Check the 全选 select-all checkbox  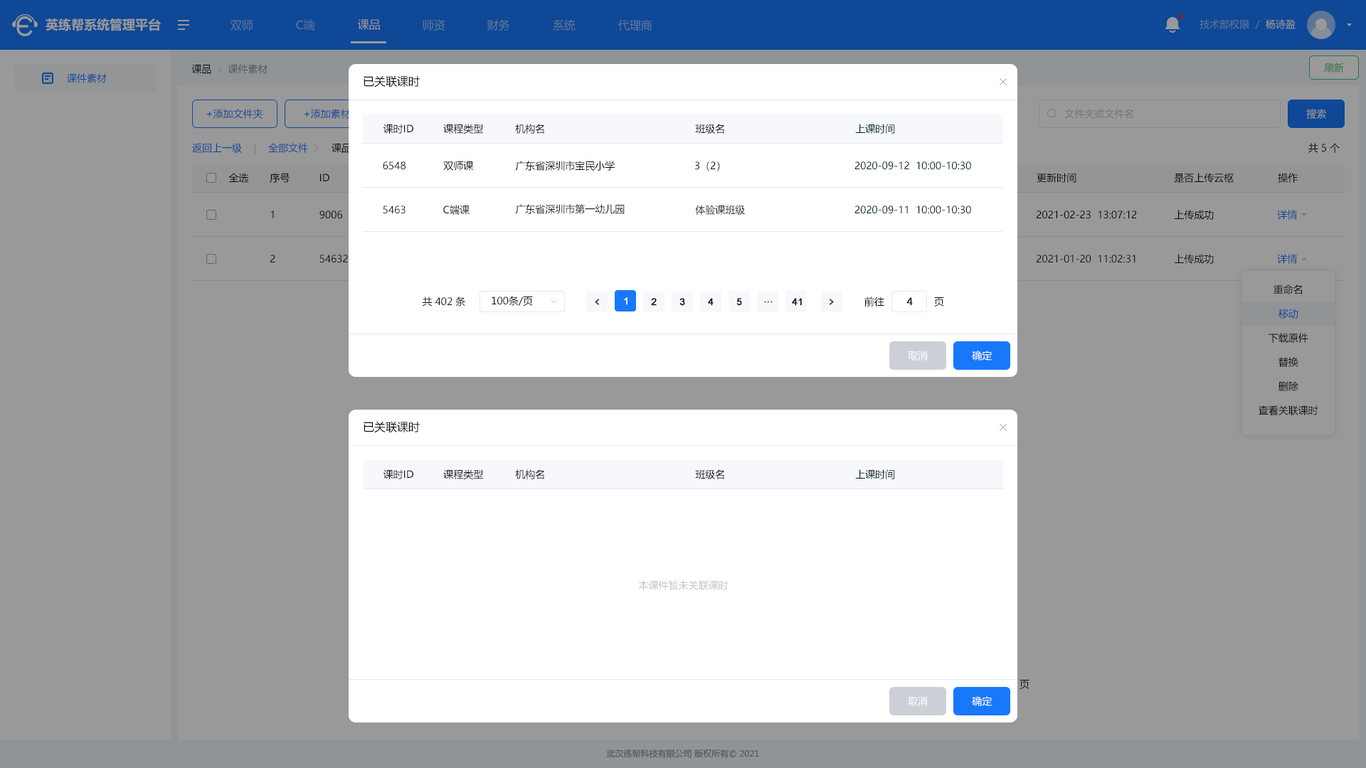pos(211,178)
